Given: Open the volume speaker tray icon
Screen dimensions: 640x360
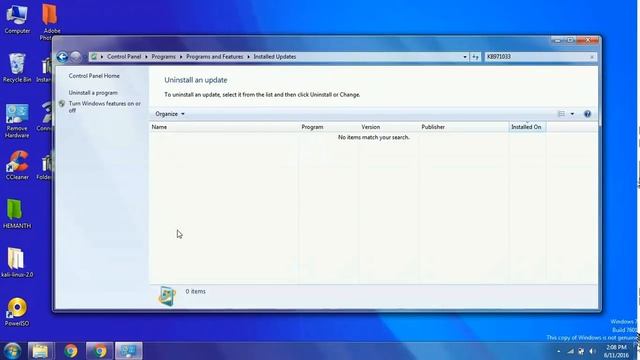Looking at the screenshot, I should click(592, 351).
